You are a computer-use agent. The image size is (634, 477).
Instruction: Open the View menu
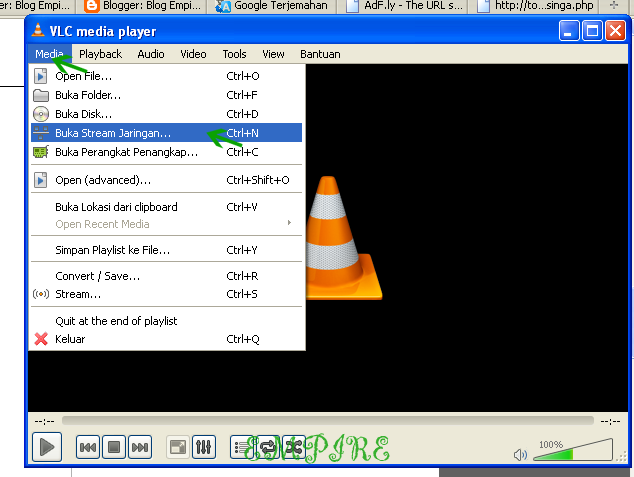[273, 54]
